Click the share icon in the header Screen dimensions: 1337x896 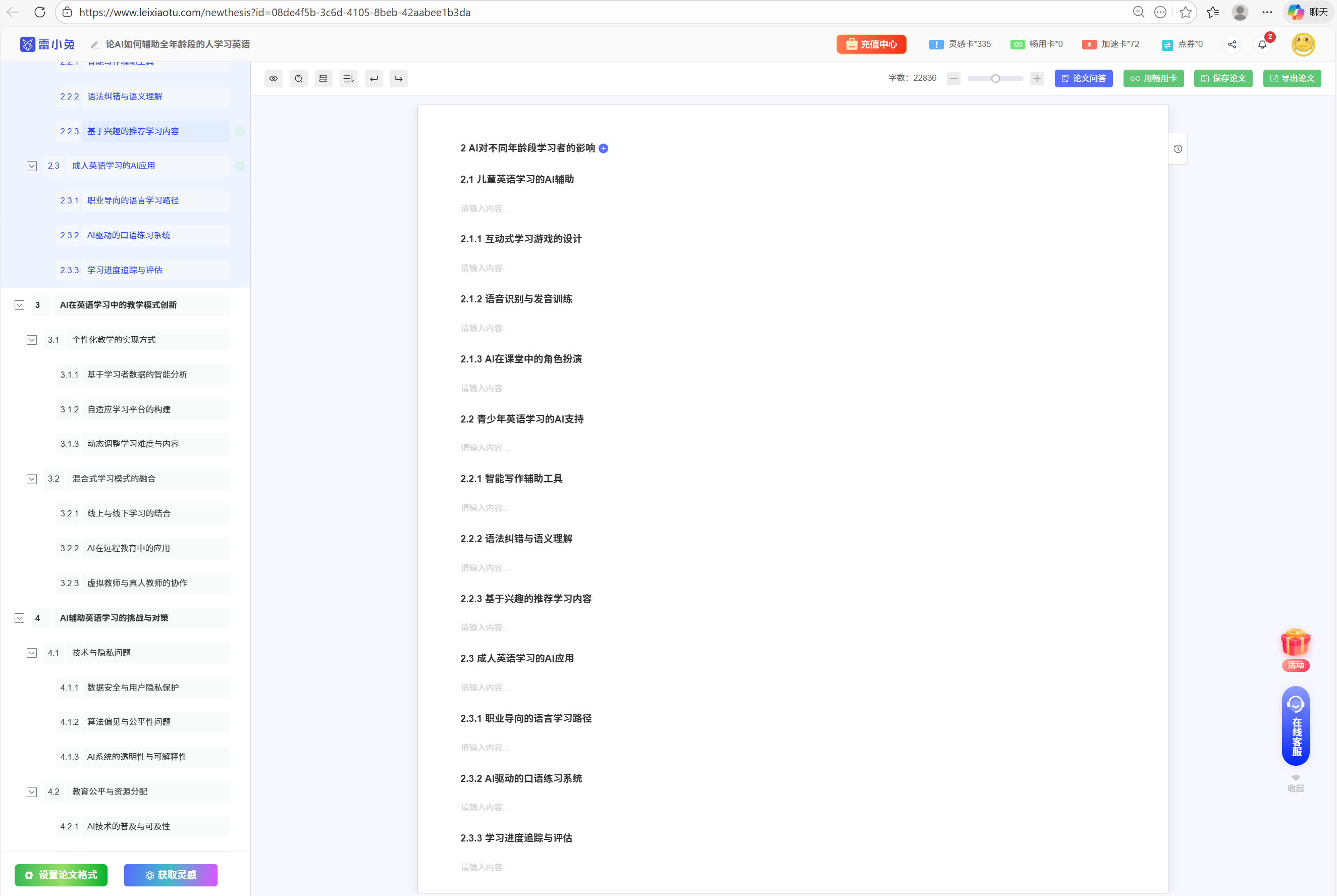(1232, 44)
